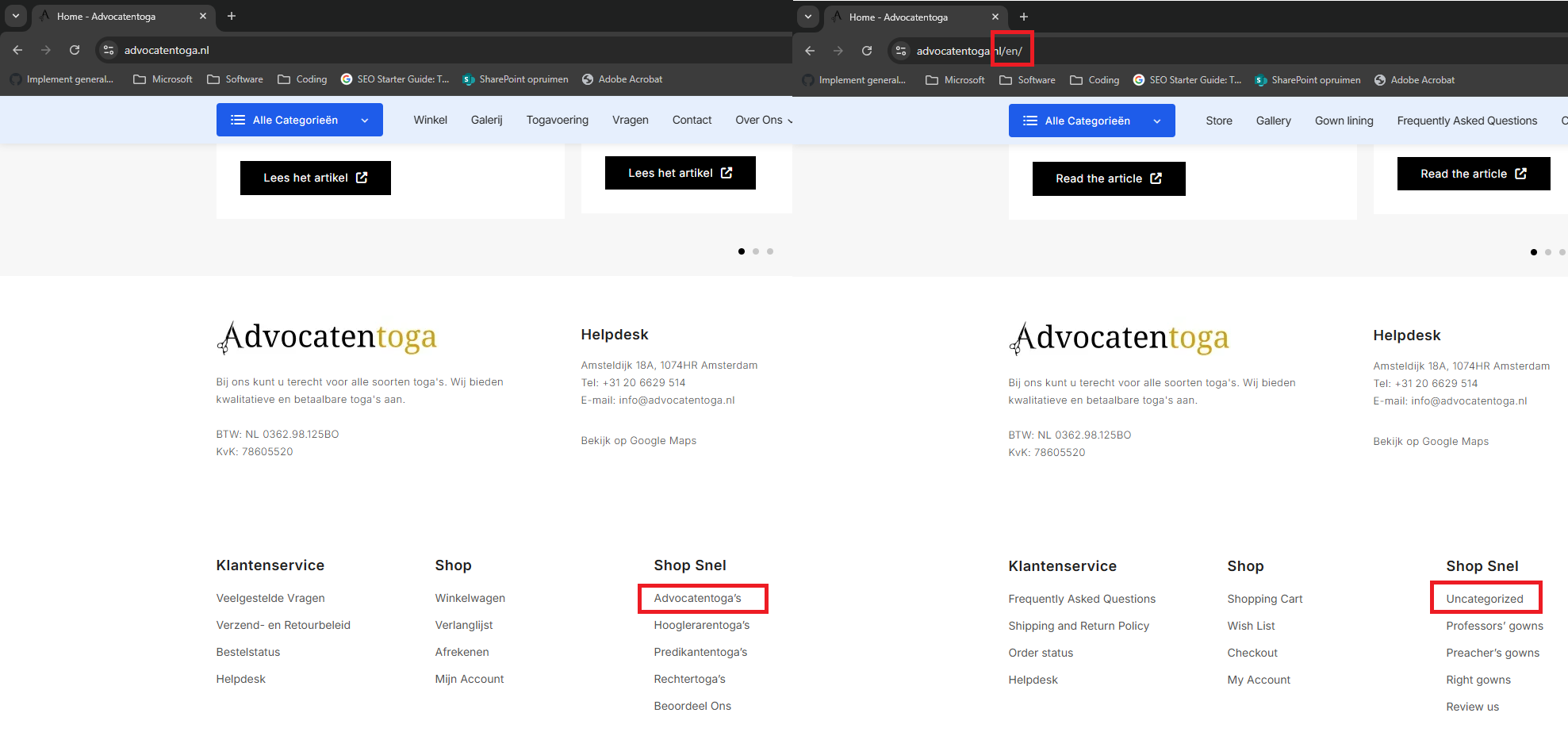The height and width of the screenshot is (732, 1568).
Task: Click the leftmost Read the article button
Action: coord(1108,178)
